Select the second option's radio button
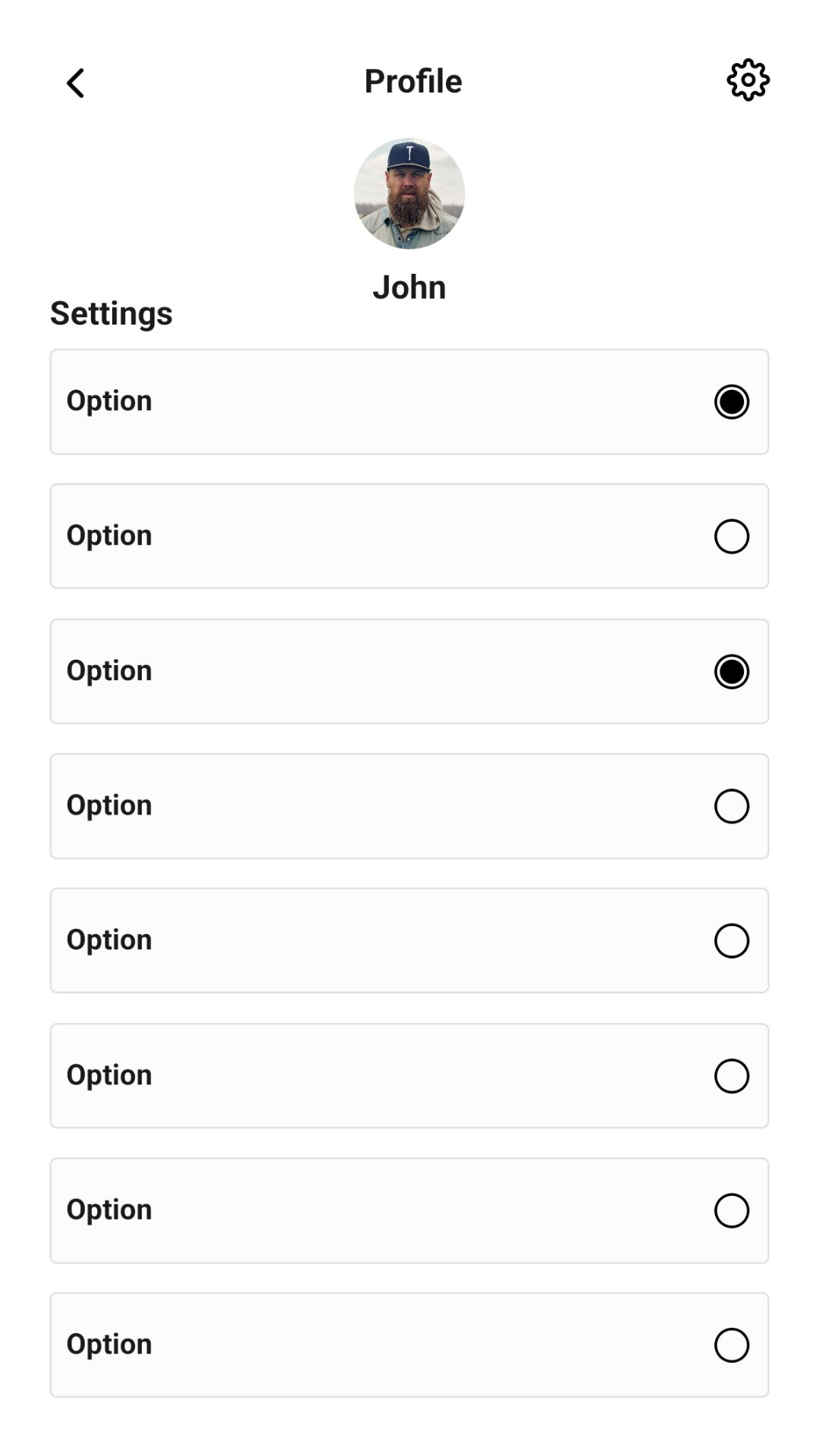The height and width of the screenshot is (1456, 819). (731, 537)
